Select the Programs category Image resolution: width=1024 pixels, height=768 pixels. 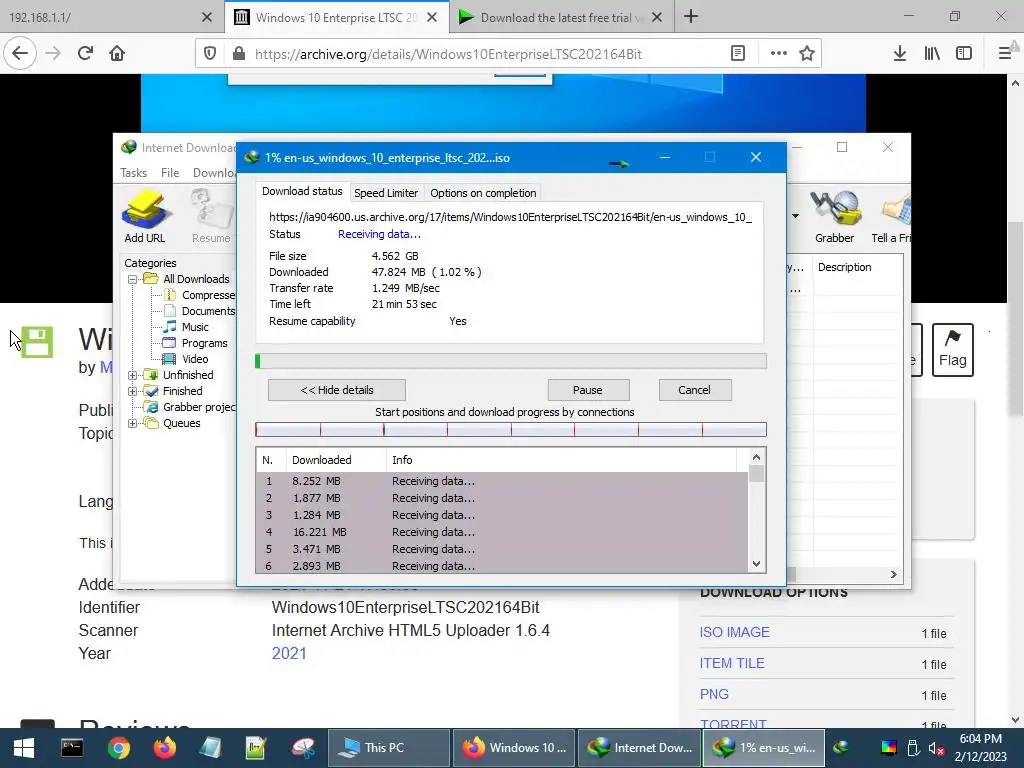pos(204,343)
